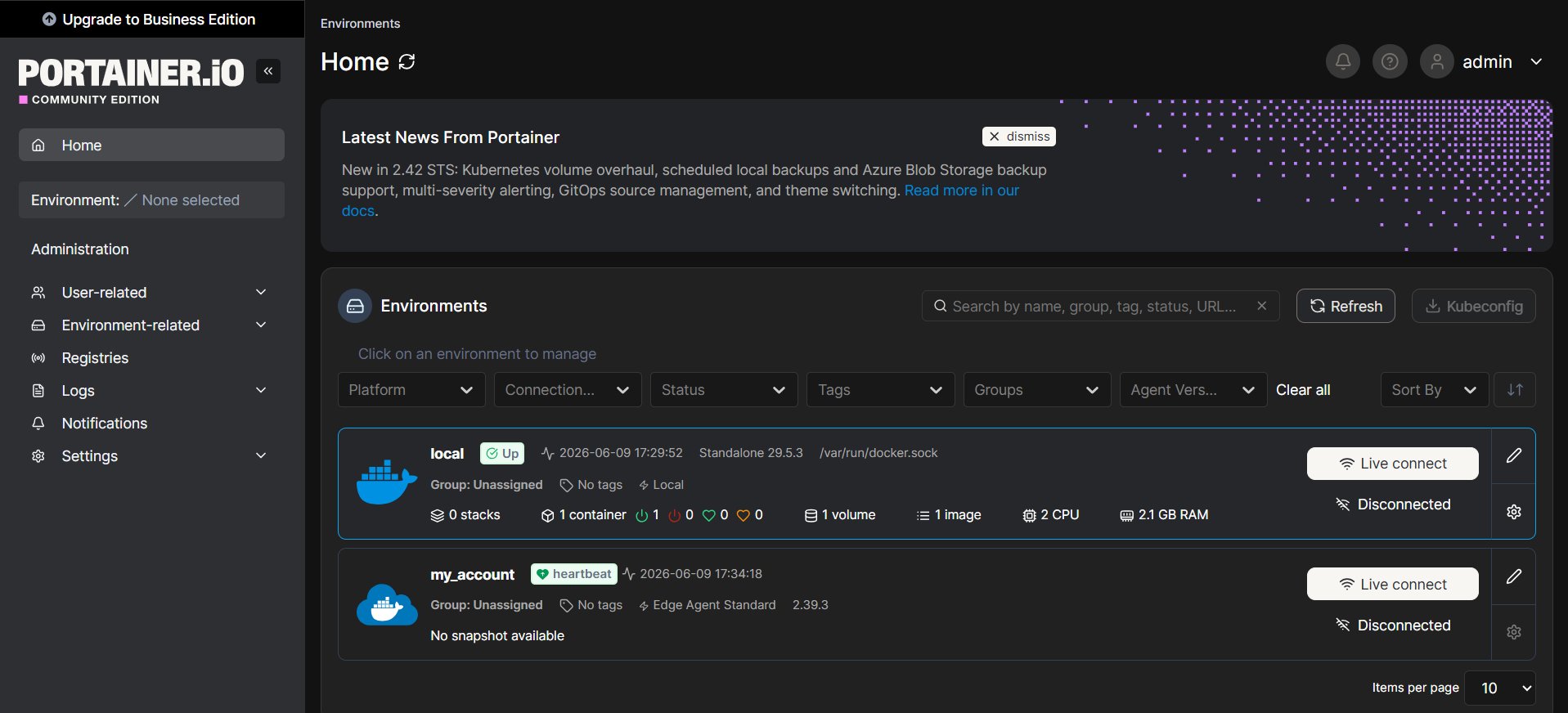Open the Status filter dropdown
The height and width of the screenshot is (713, 1568).
tap(724, 390)
